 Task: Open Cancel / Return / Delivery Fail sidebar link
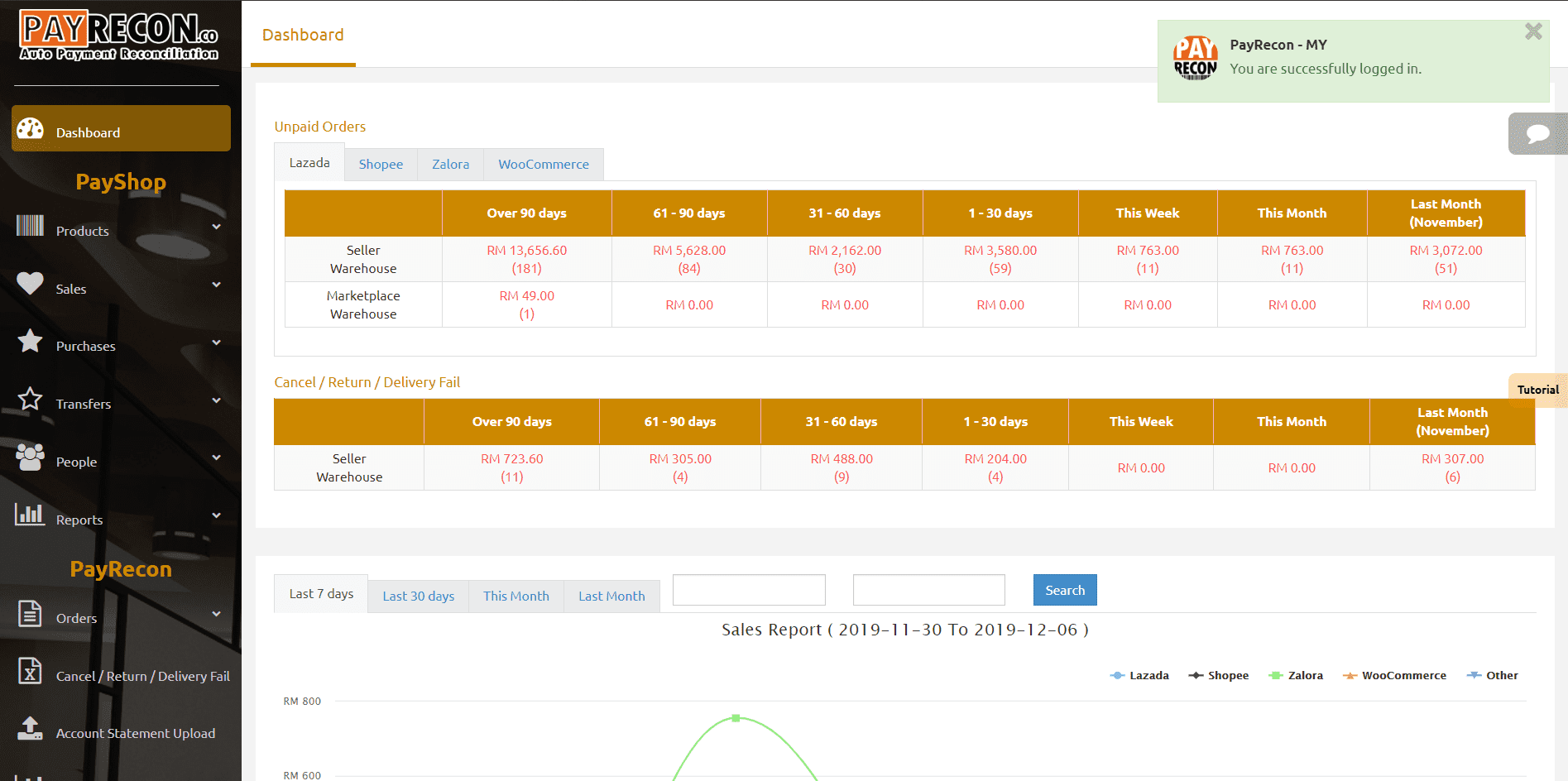(x=121, y=673)
